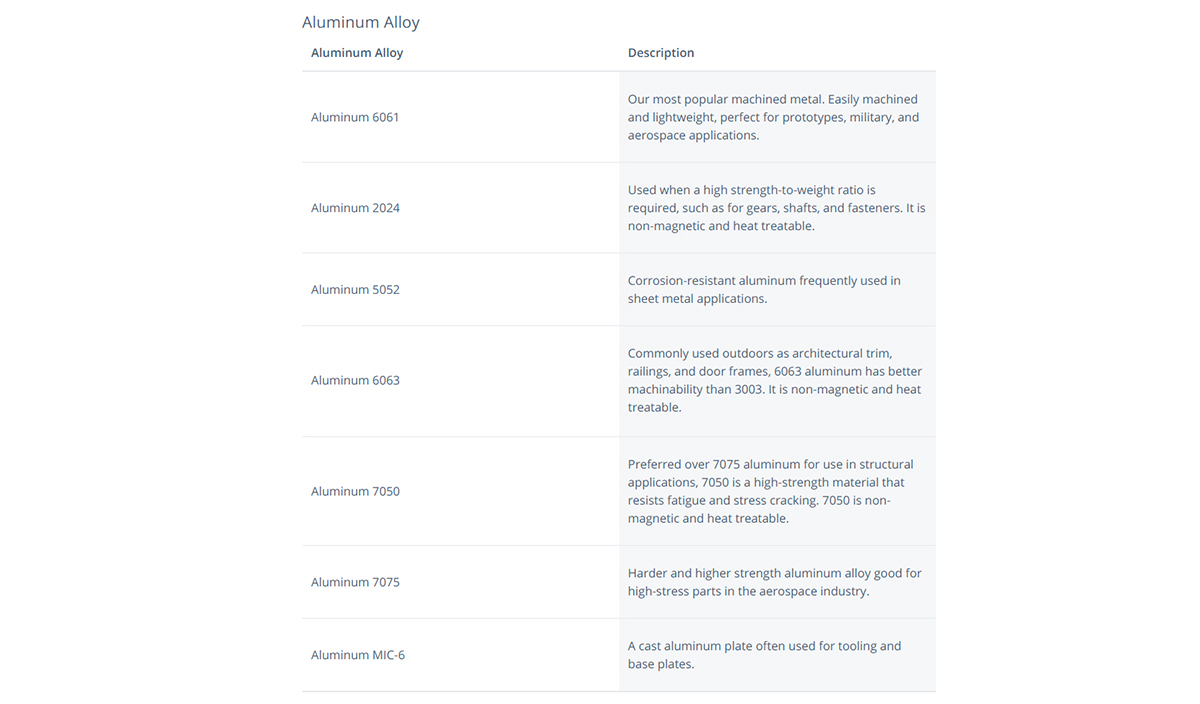The image size is (1200, 704).
Task: Select the Aluminum Alloy column header
Action: coord(357,53)
